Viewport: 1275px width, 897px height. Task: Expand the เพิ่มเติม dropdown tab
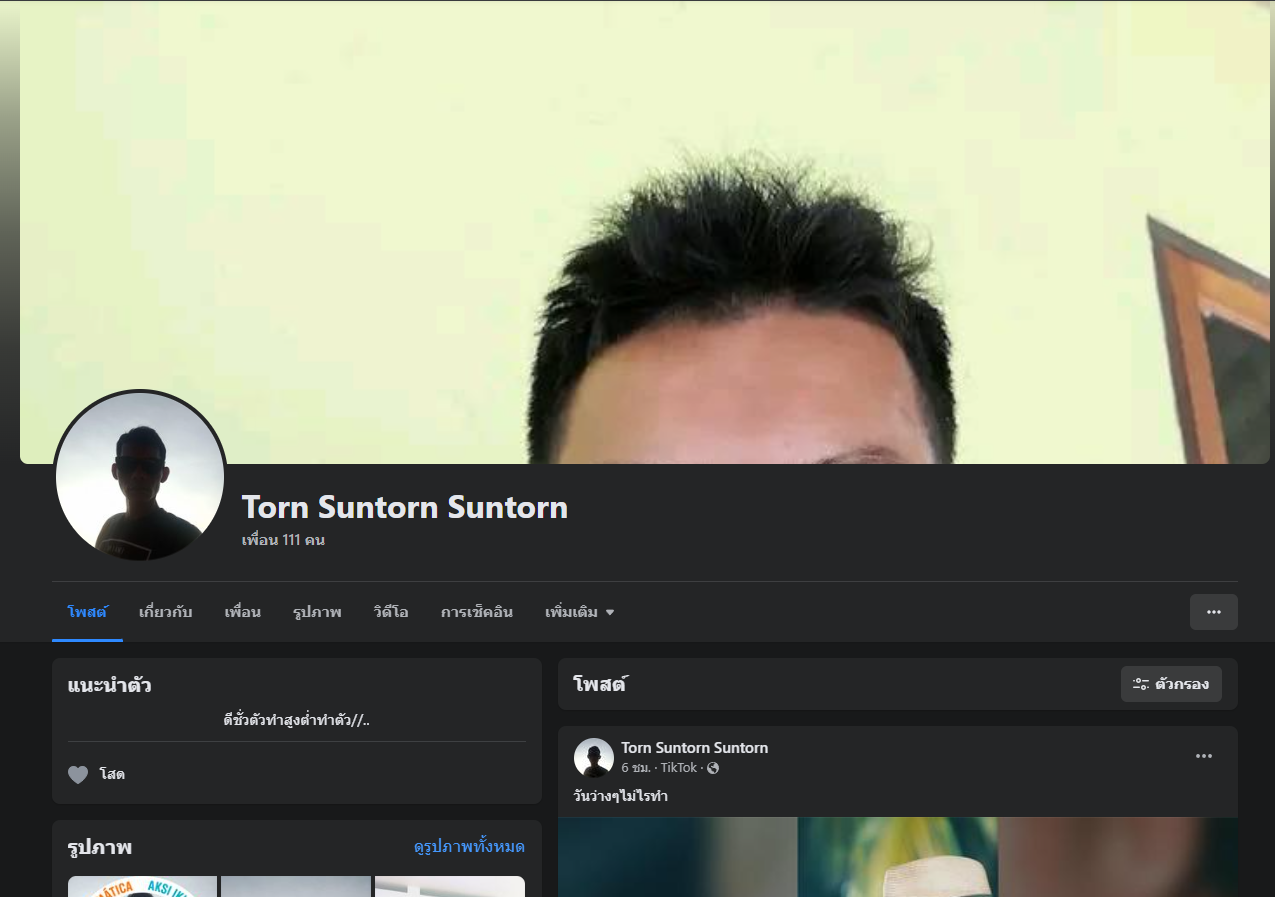(x=579, y=612)
